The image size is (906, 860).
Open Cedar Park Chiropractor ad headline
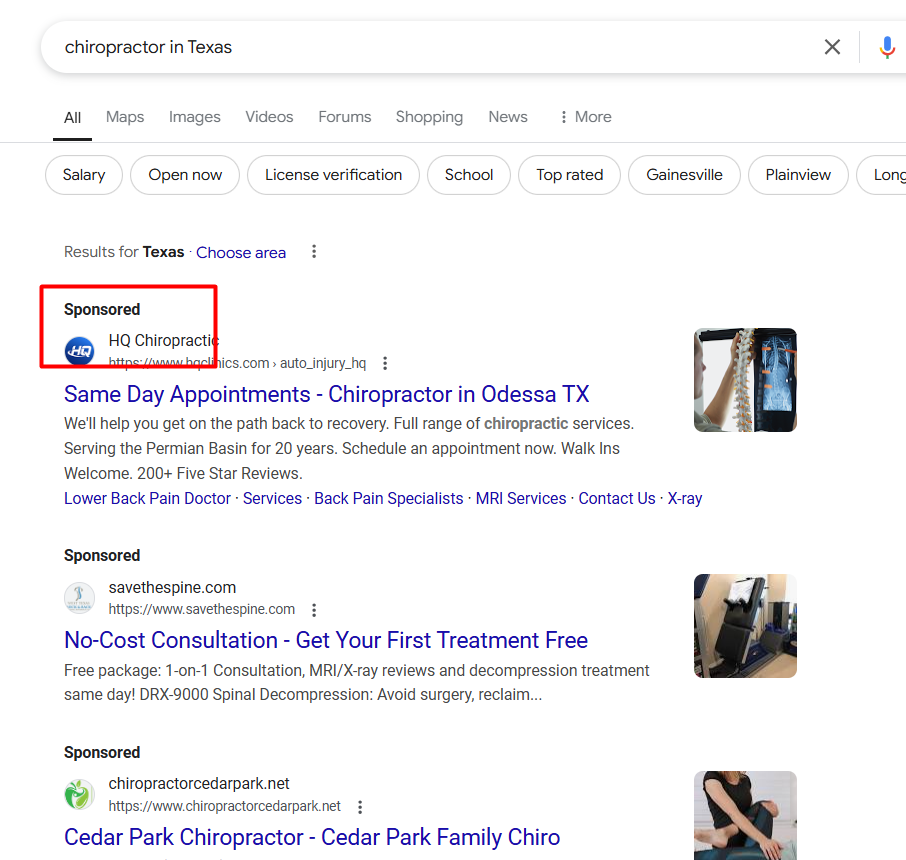[312, 837]
